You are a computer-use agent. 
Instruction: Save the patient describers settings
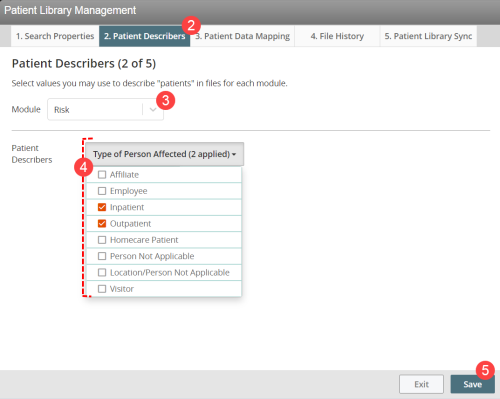pos(472,384)
